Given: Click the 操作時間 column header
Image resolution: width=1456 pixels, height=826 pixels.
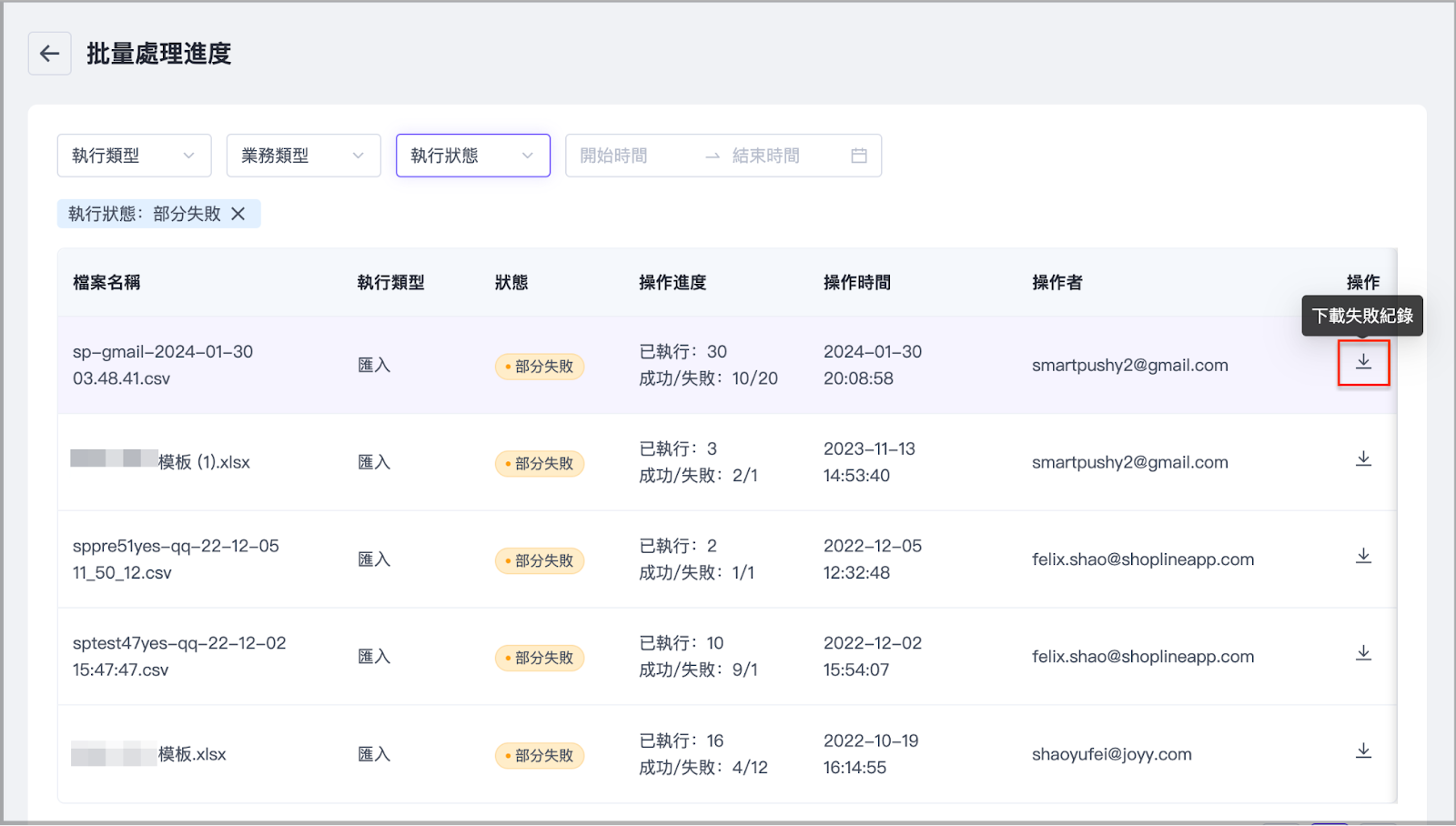Looking at the screenshot, I should [x=856, y=283].
